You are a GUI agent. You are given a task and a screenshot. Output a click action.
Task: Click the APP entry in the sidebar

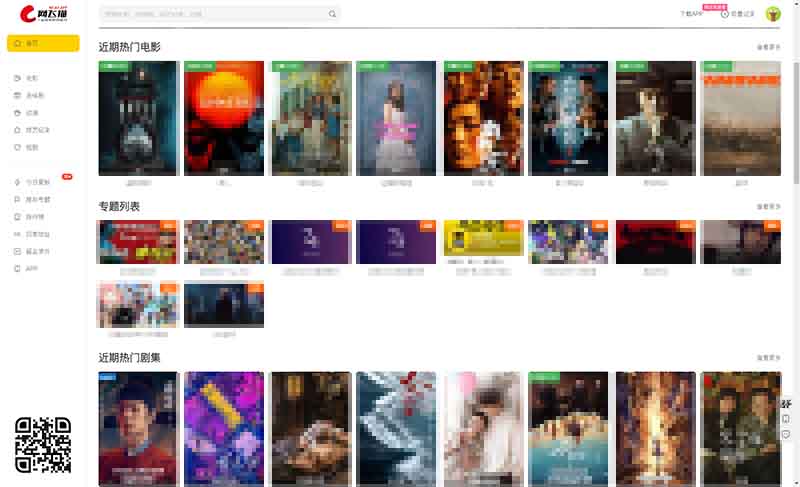[31, 269]
